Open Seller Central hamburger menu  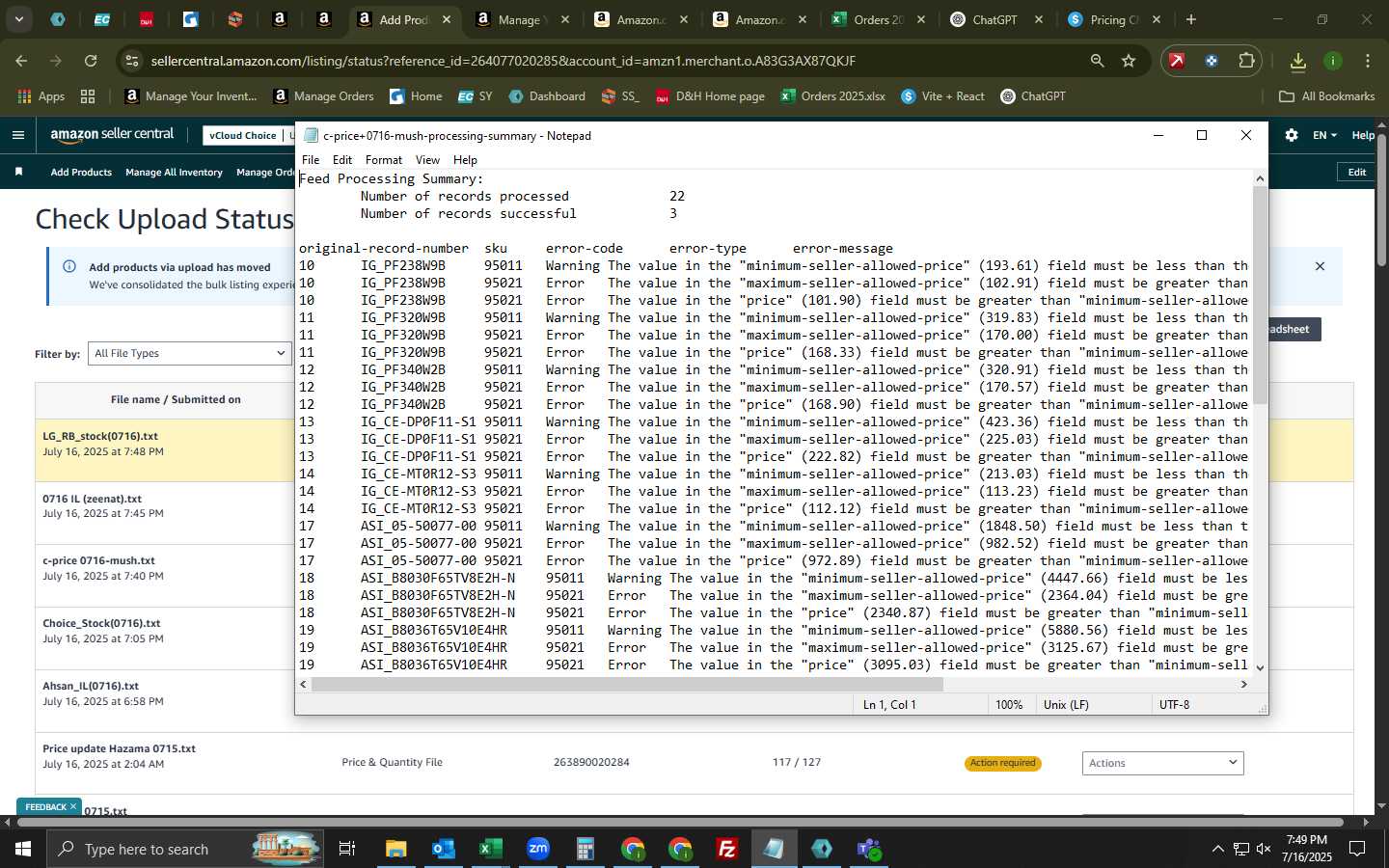tap(18, 135)
